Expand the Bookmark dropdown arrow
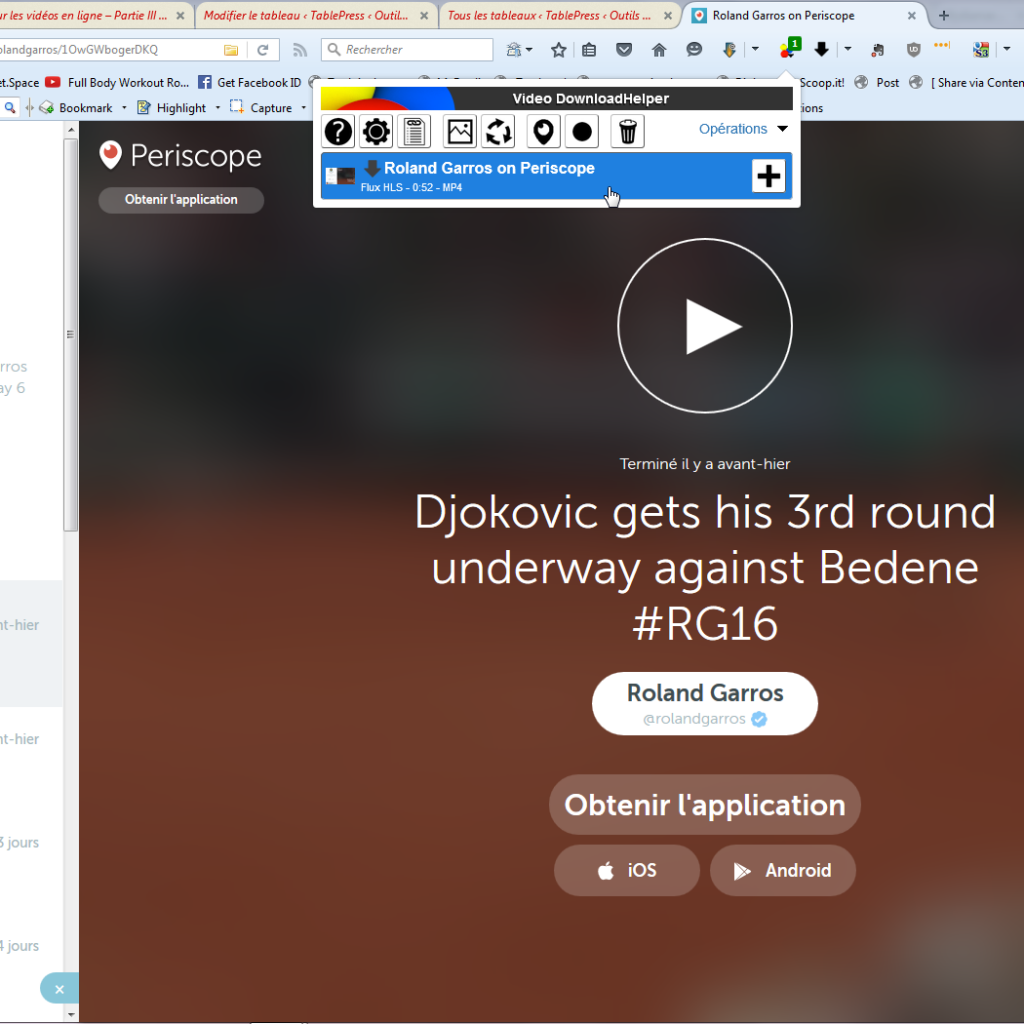This screenshot has width=1024, height=1024. point(124,108)
